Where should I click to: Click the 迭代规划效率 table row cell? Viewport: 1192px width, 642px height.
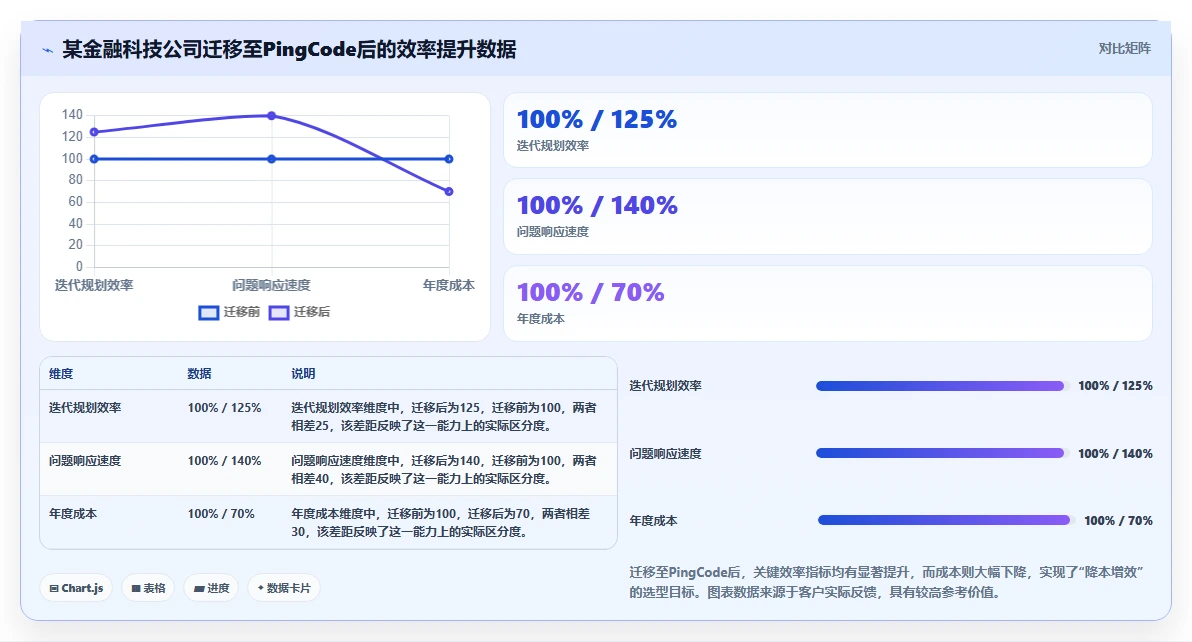pos(85,408)
